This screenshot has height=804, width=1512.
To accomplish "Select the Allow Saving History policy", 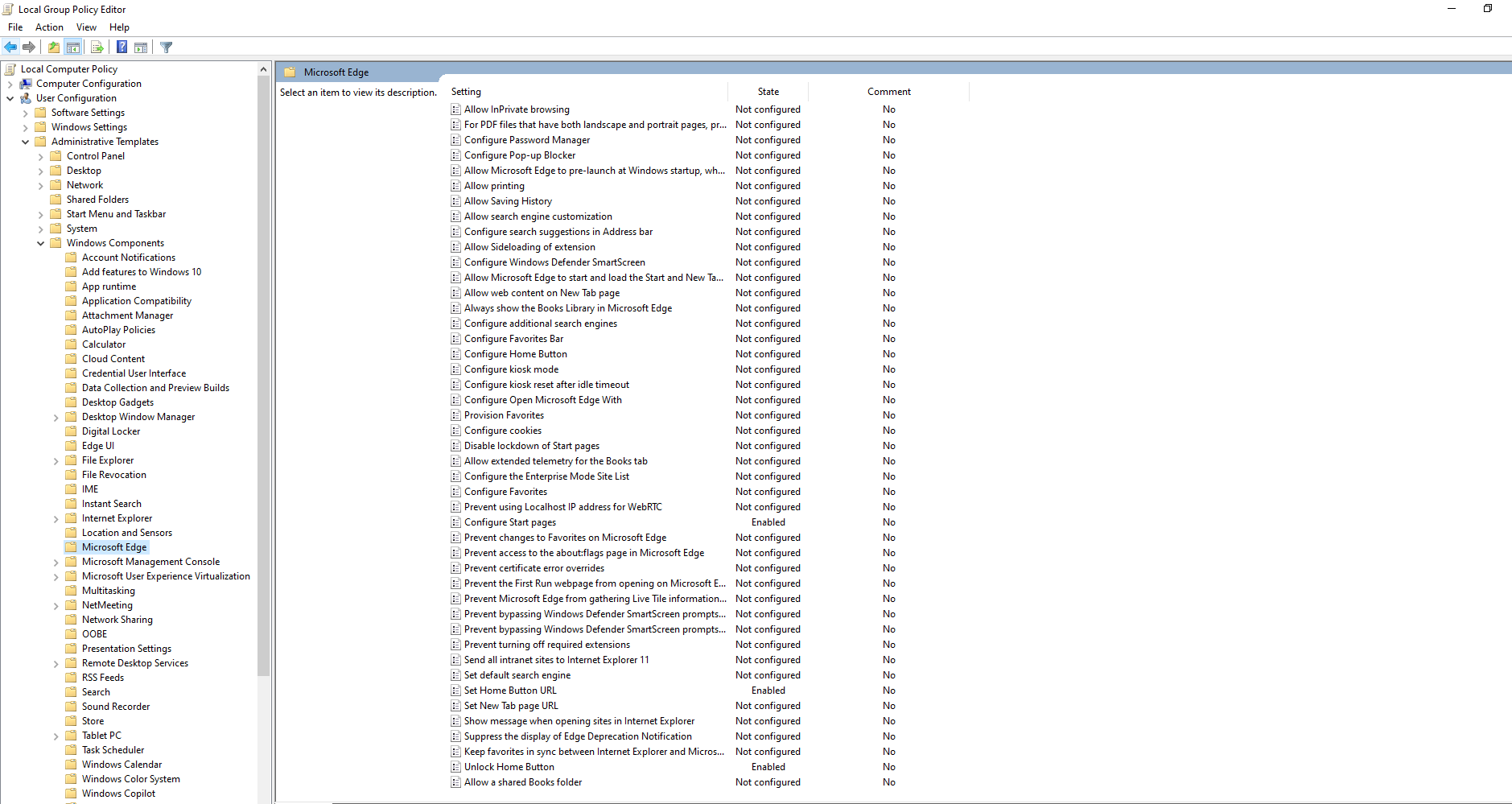I will [508, 201].
